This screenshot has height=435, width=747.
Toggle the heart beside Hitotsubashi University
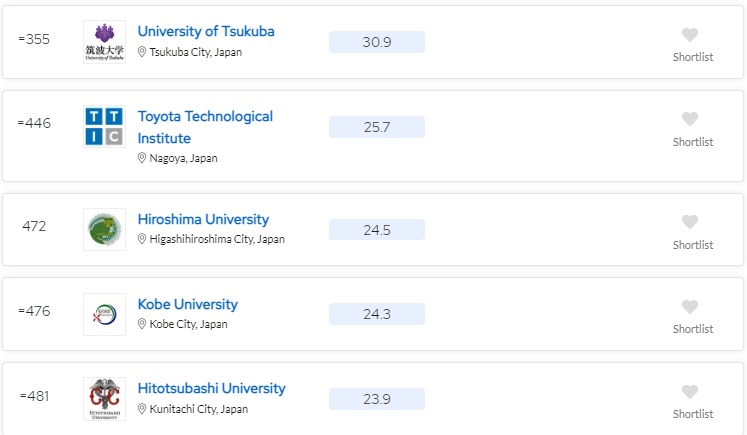coord(689,392)
